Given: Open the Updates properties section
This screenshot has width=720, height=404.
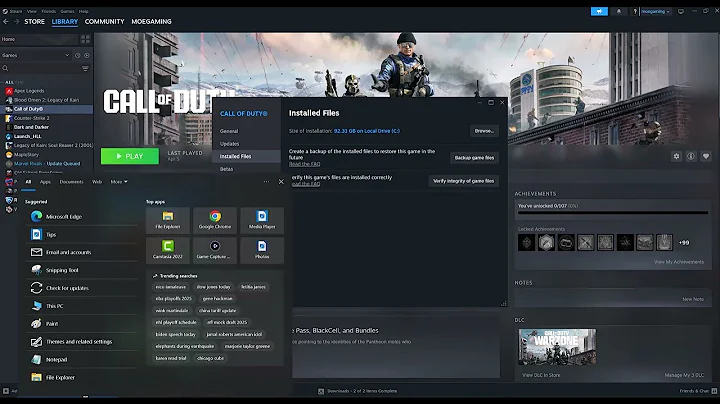Looking at the screenshot, I should coord(229,144).
